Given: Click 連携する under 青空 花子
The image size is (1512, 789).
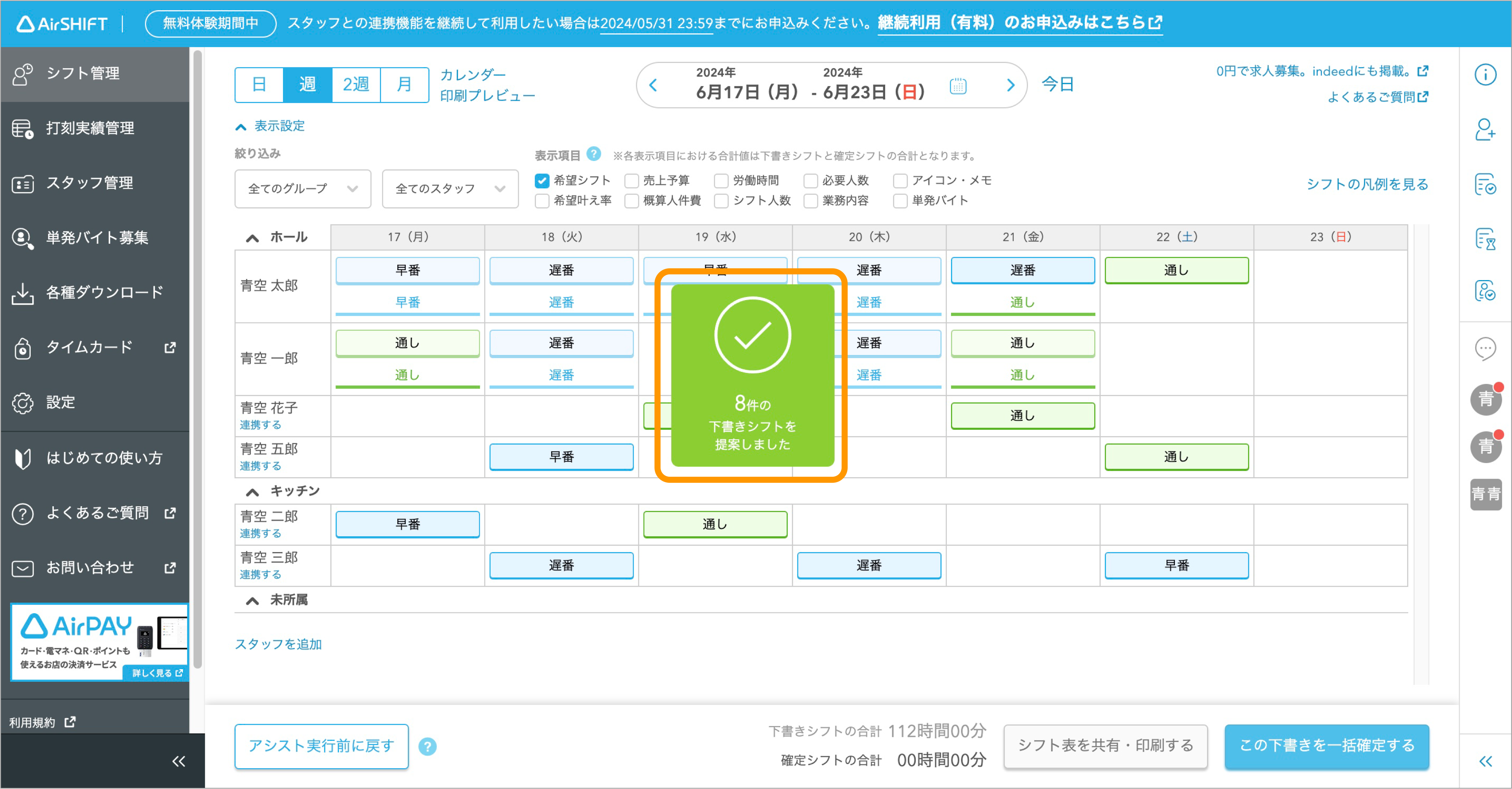Looking at the screenshot, I should (x=261, y=425).
